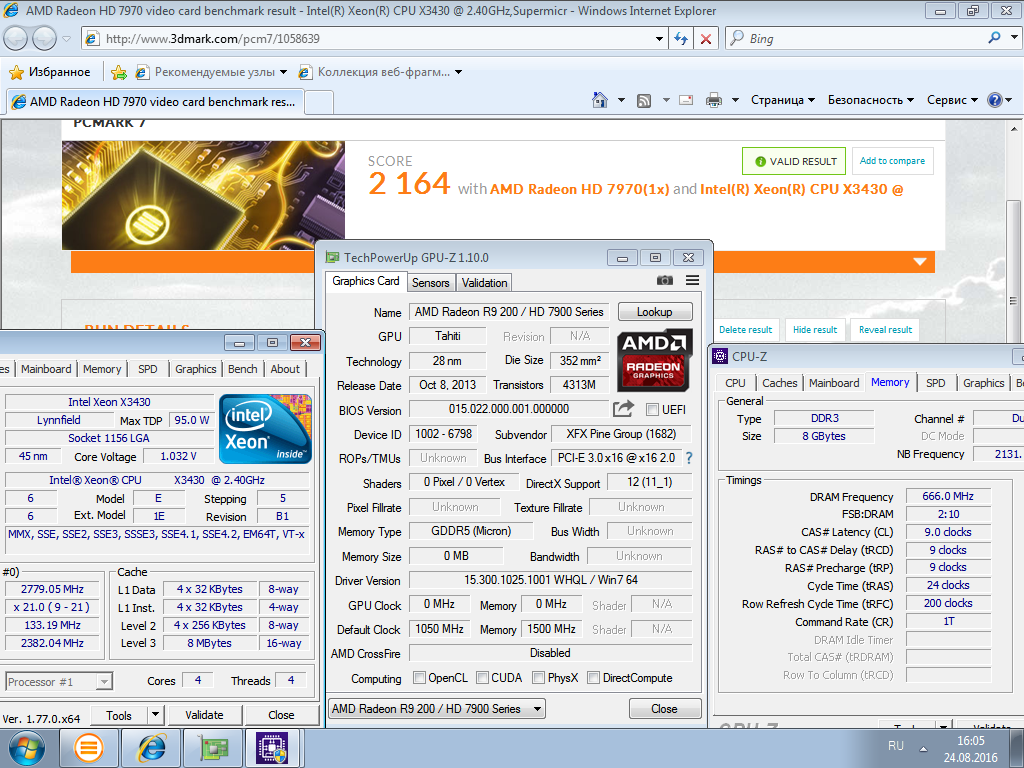Click Bus Interface question mark icon
Screen dimensions: 1024x768
689,458
